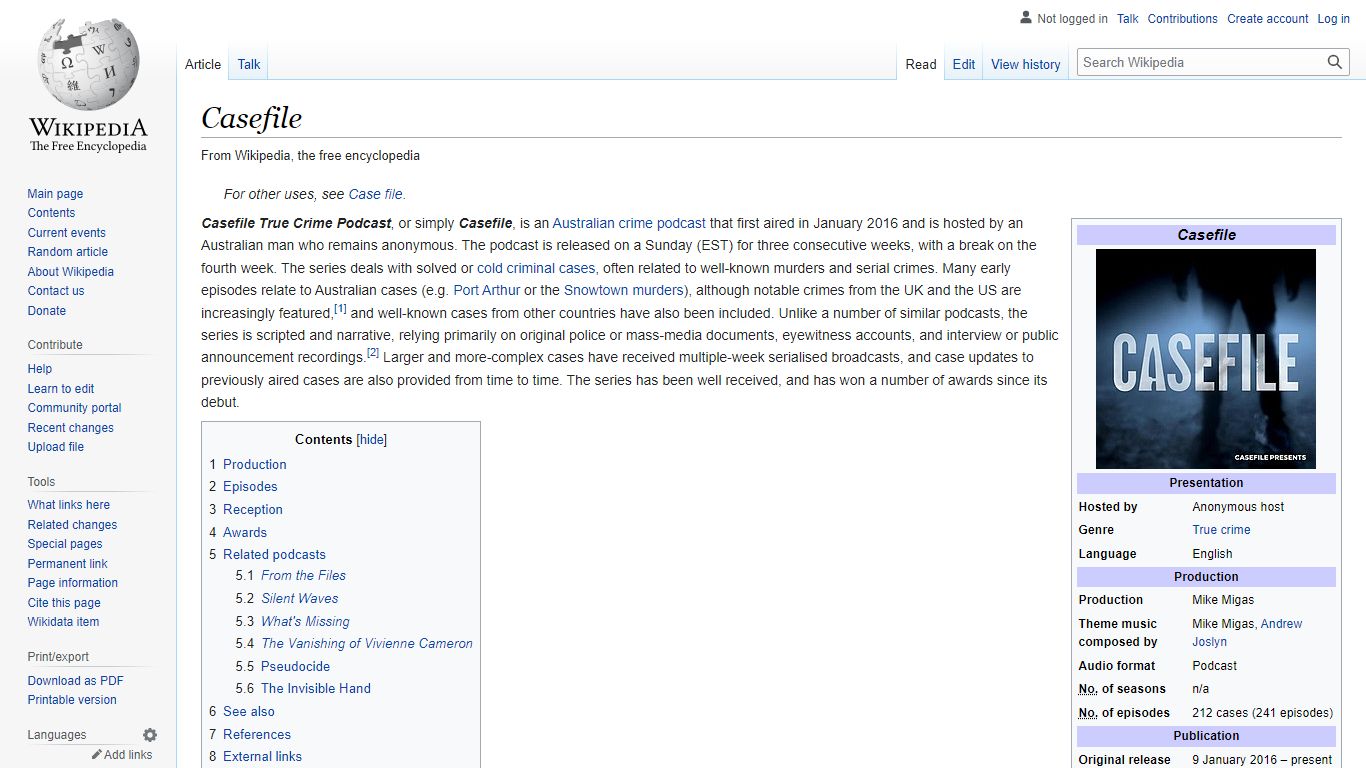The image size is (1366, 768).
Task: Jump to The Vanishing of Vivienne Cameron
Action: 367,643
